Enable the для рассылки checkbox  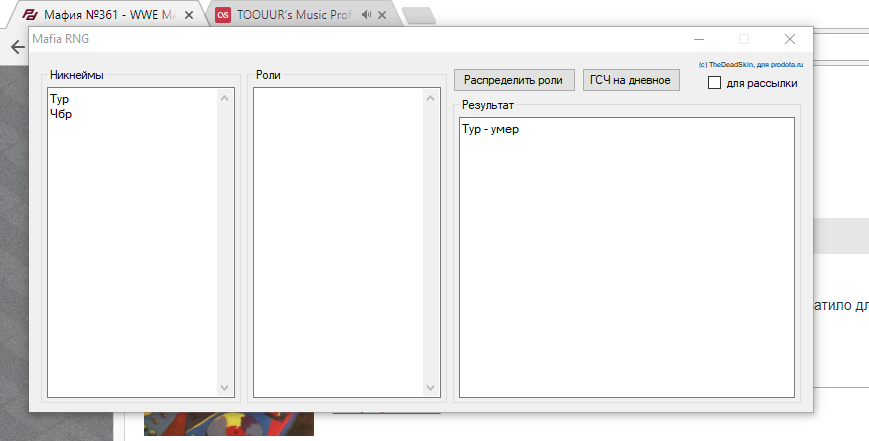point(715,83)
